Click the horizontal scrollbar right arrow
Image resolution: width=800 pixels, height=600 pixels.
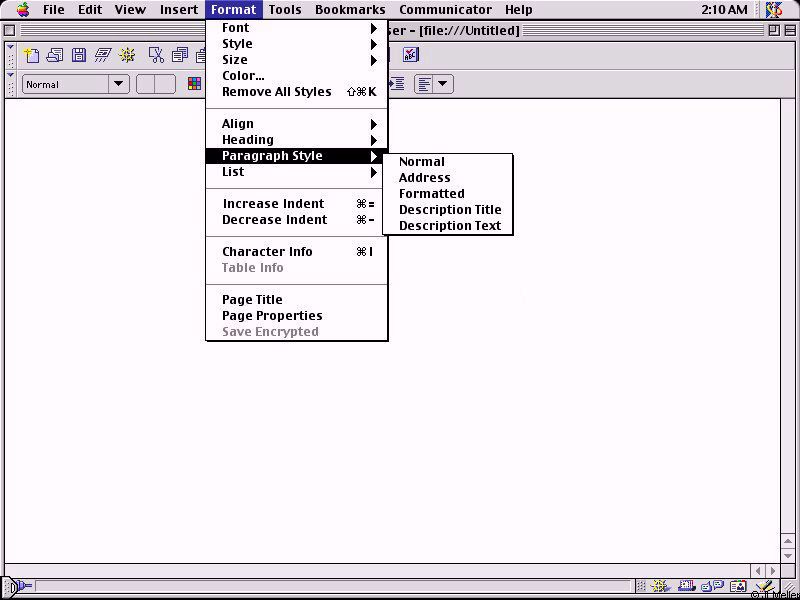point(773,571)
